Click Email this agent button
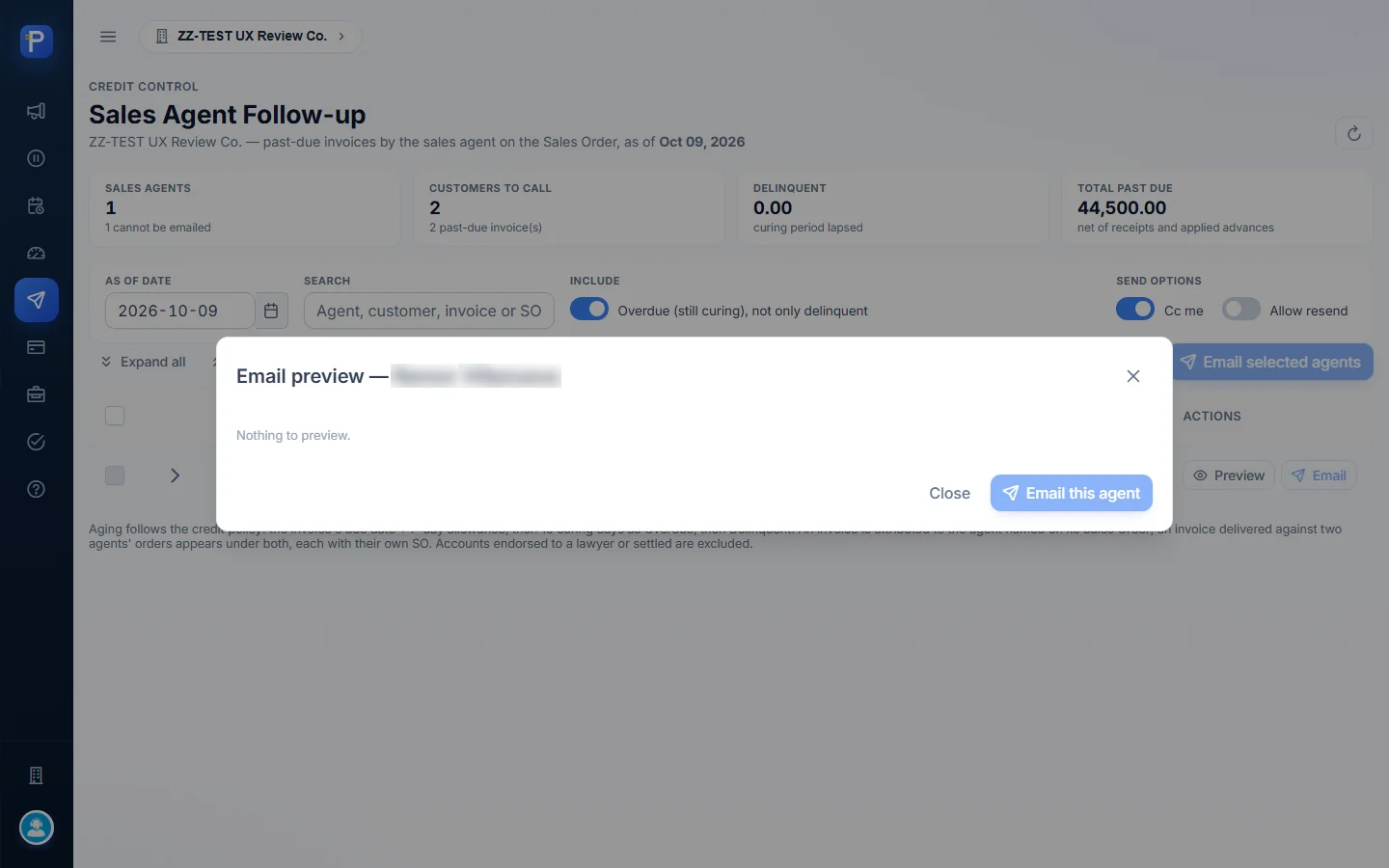1389x868 pixels. [1072, 493]
